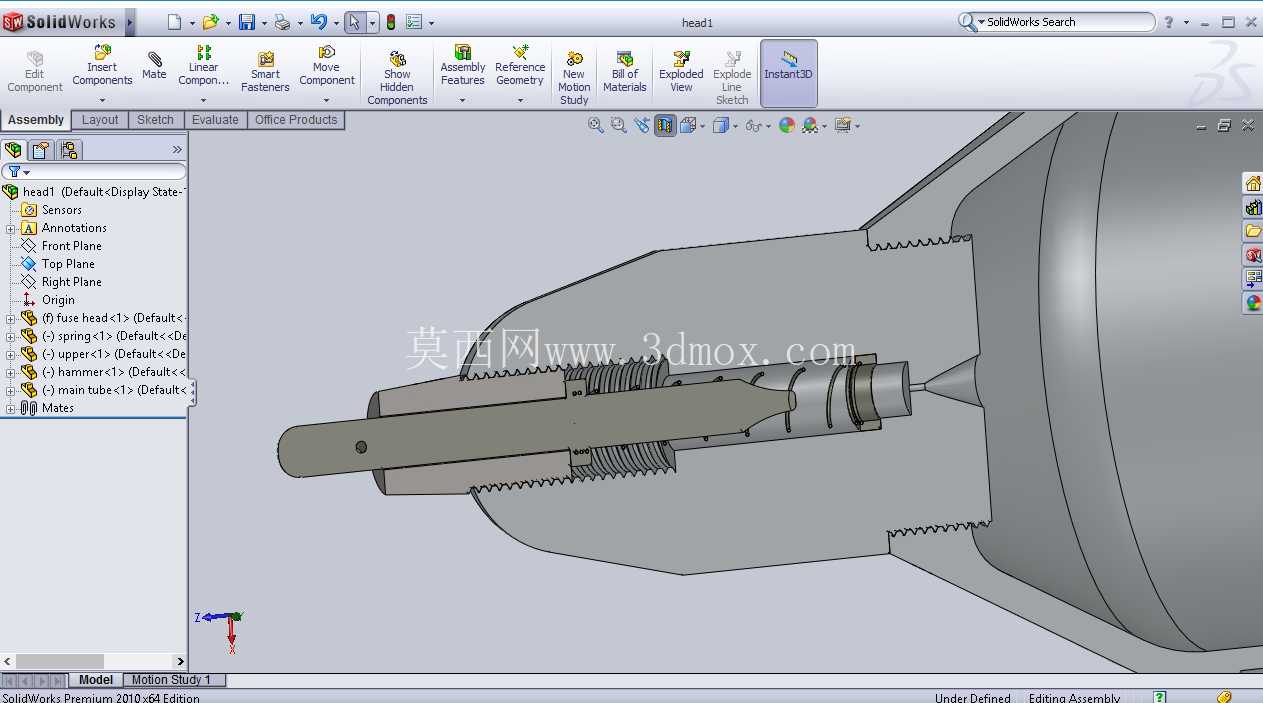Viewport: 1263px width, 703px height.
Task: Select the Origin item
Action: click(48, 300)
